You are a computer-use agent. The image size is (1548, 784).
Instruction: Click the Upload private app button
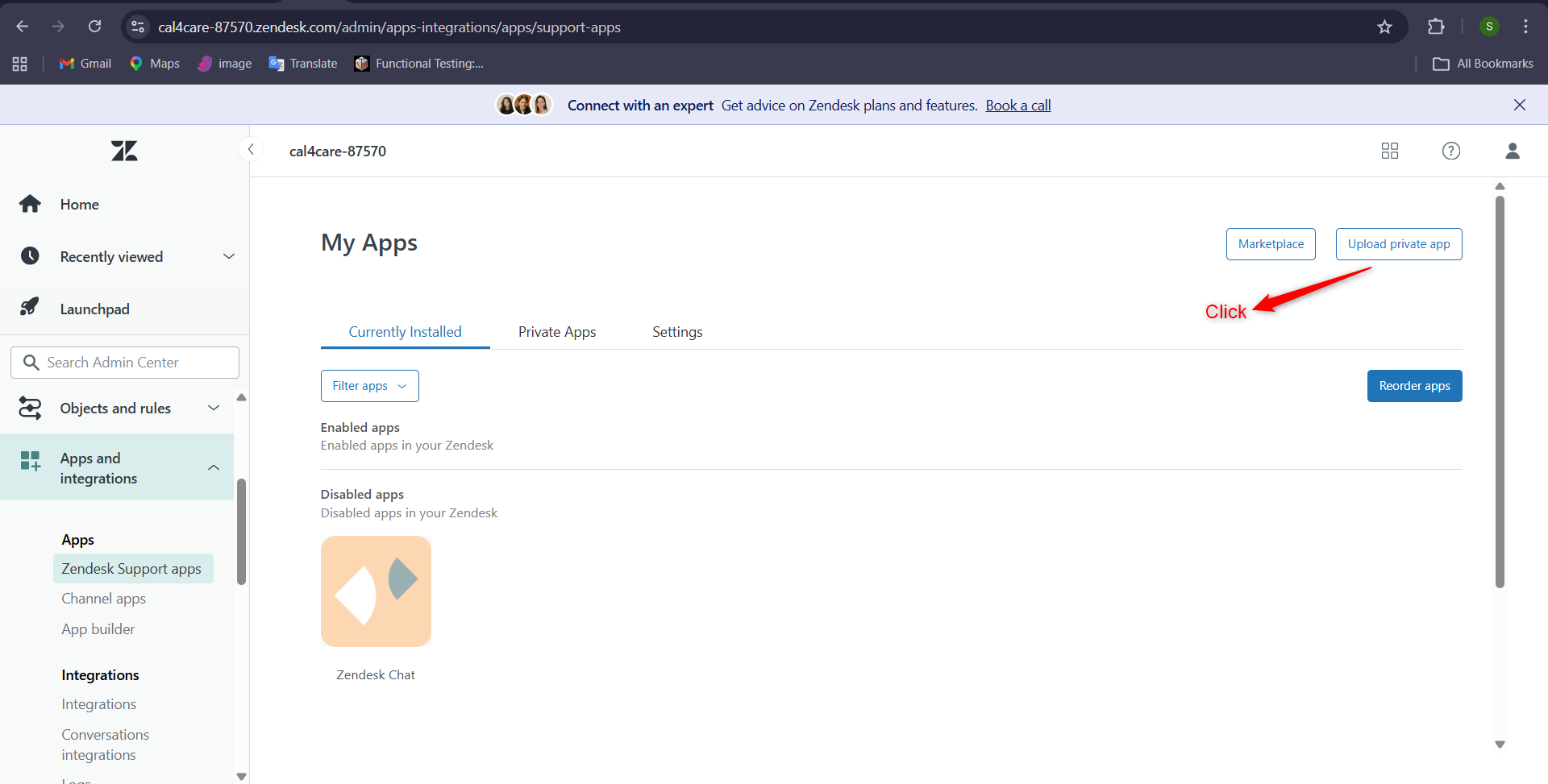pyautogui.click(x=1399, y=244)
